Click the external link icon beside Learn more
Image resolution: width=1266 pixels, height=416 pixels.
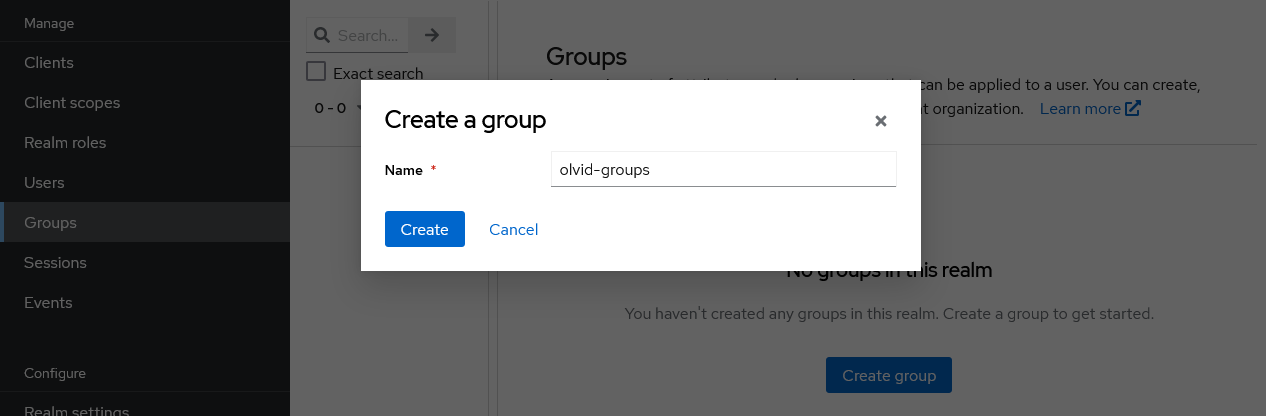[x=1133, y=108]
